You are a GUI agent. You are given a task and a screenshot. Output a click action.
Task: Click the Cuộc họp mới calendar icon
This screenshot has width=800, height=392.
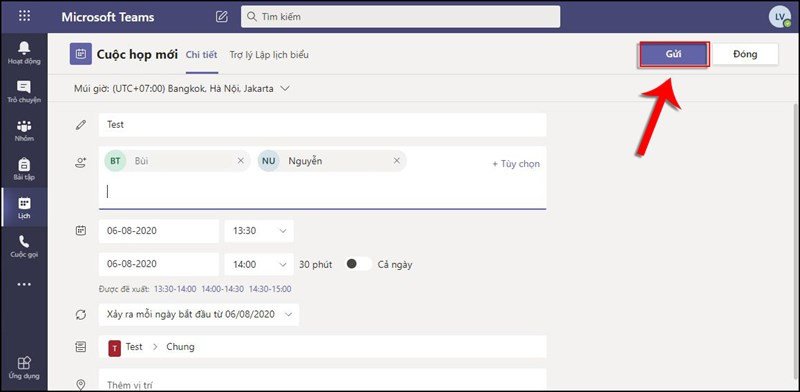[x=81, y=54]
